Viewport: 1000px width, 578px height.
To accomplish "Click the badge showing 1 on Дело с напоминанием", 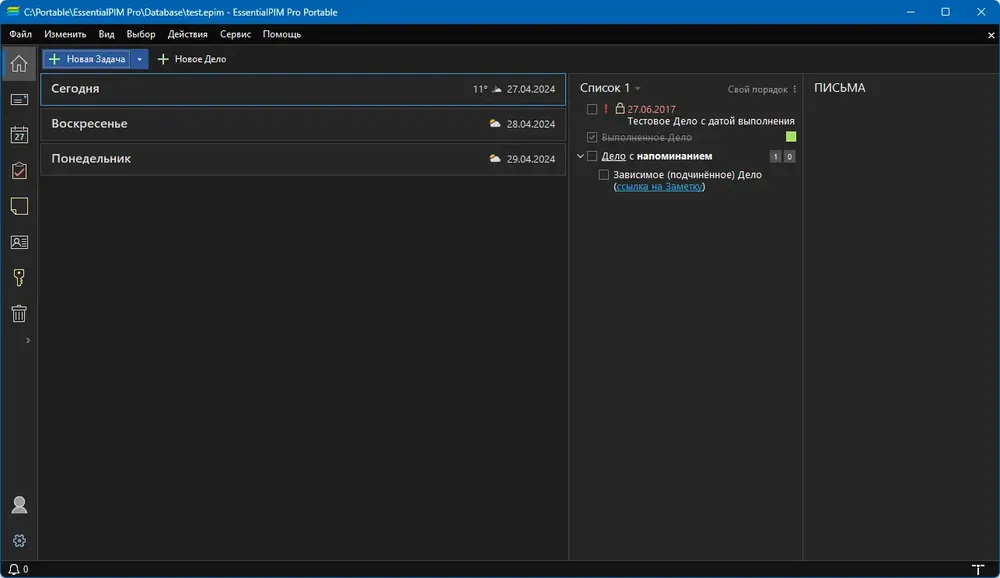I will (776, 156).
